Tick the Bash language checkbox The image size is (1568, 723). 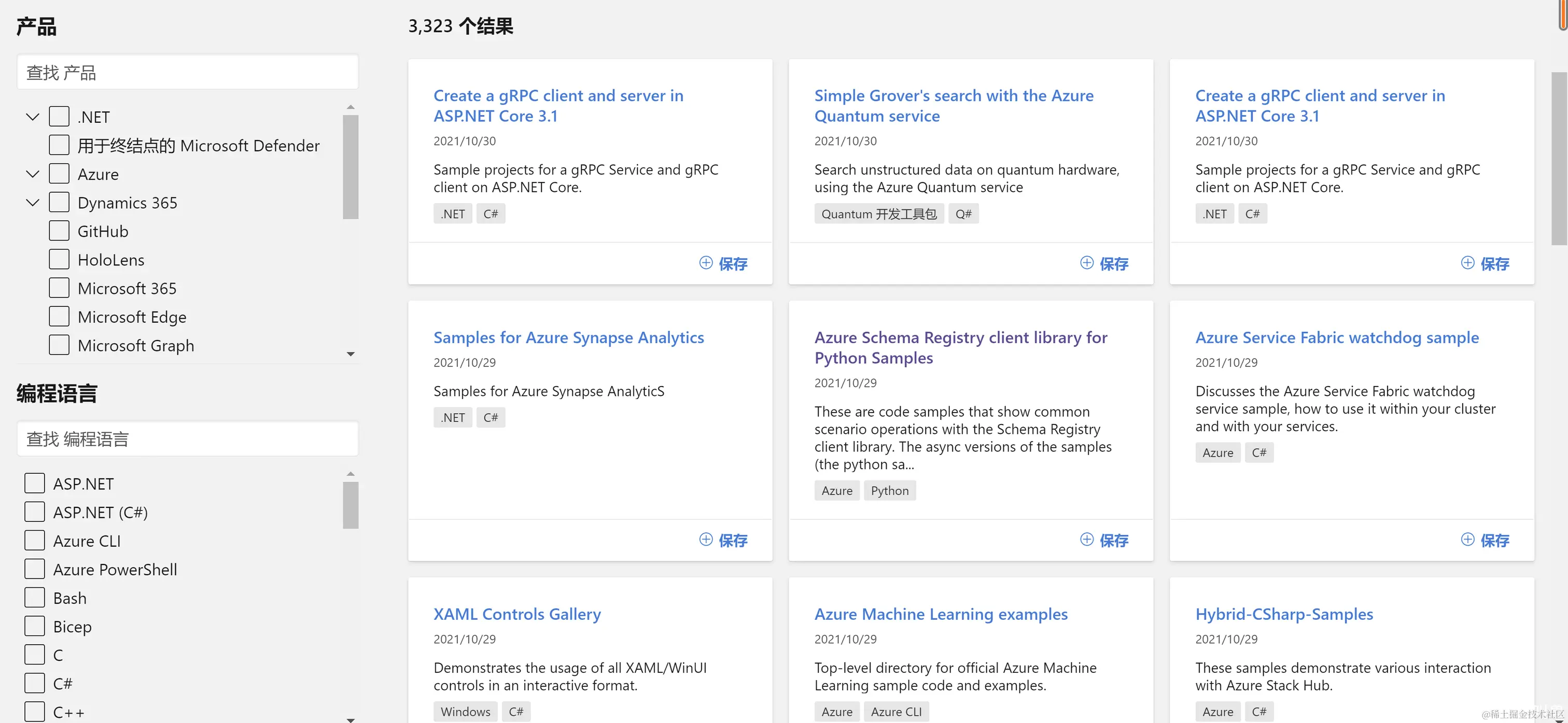(x=35, y=598)
